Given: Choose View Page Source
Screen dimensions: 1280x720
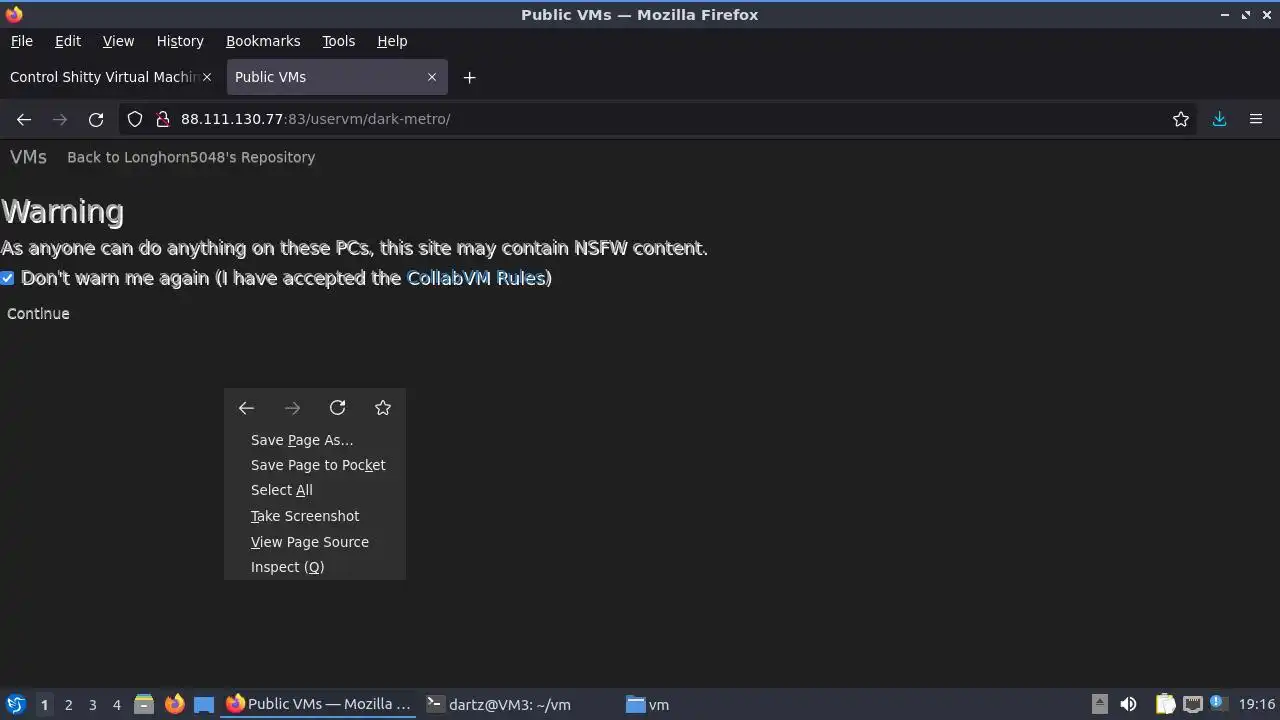Looking at the screenshot, I should tap(315, 542).
